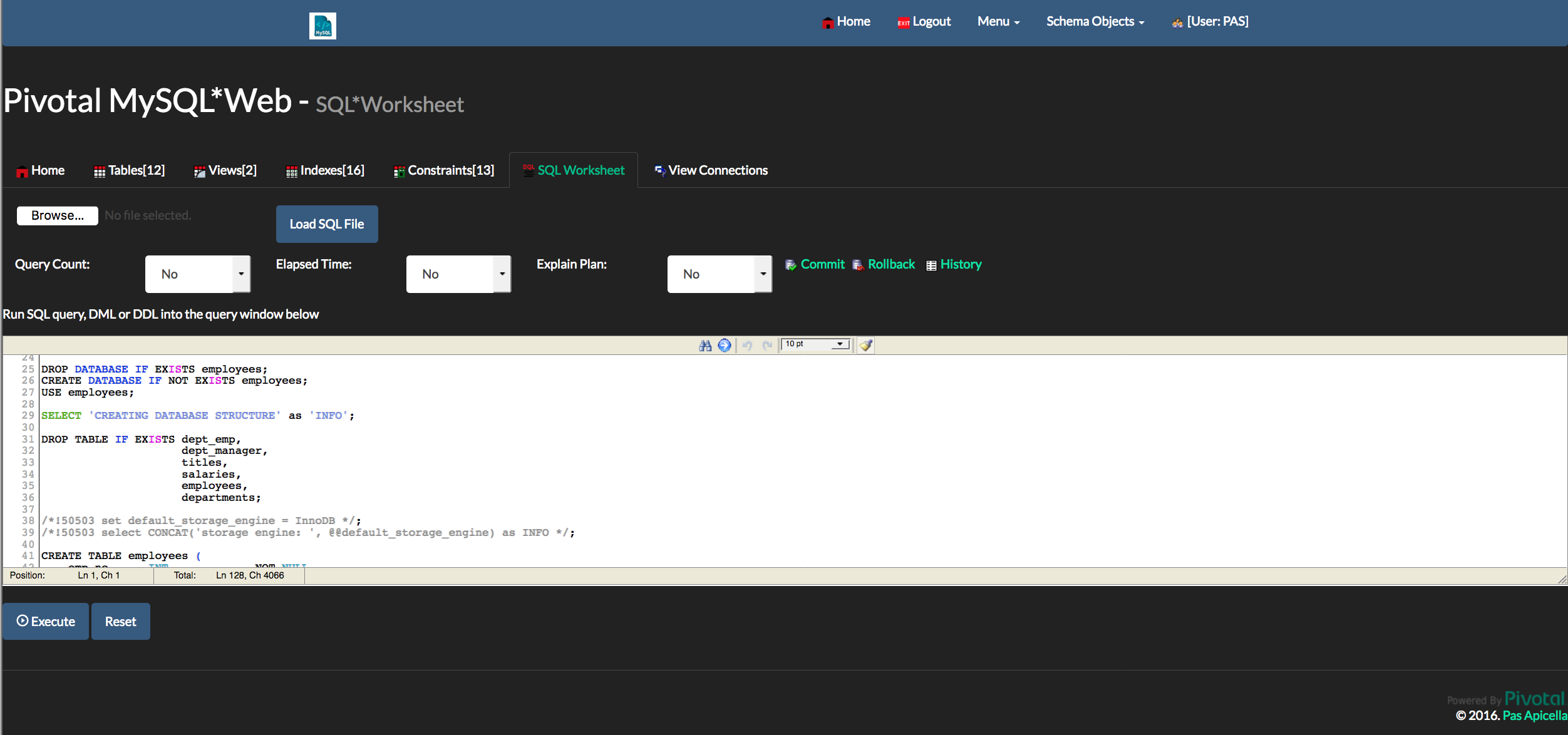Click the Browse... file chooser button

[57, 215]
